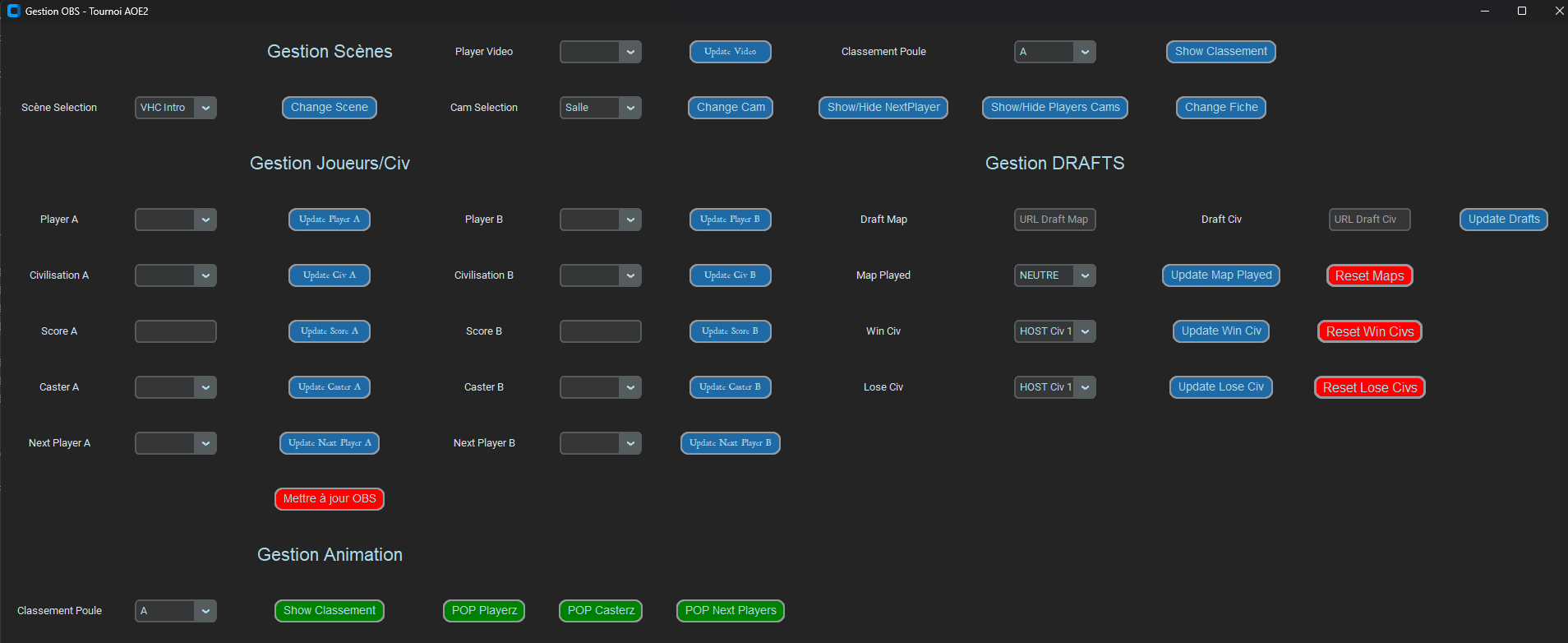1568x643 pixels.
Task: Click the Update Drafts button
Action: (1504, 220)
